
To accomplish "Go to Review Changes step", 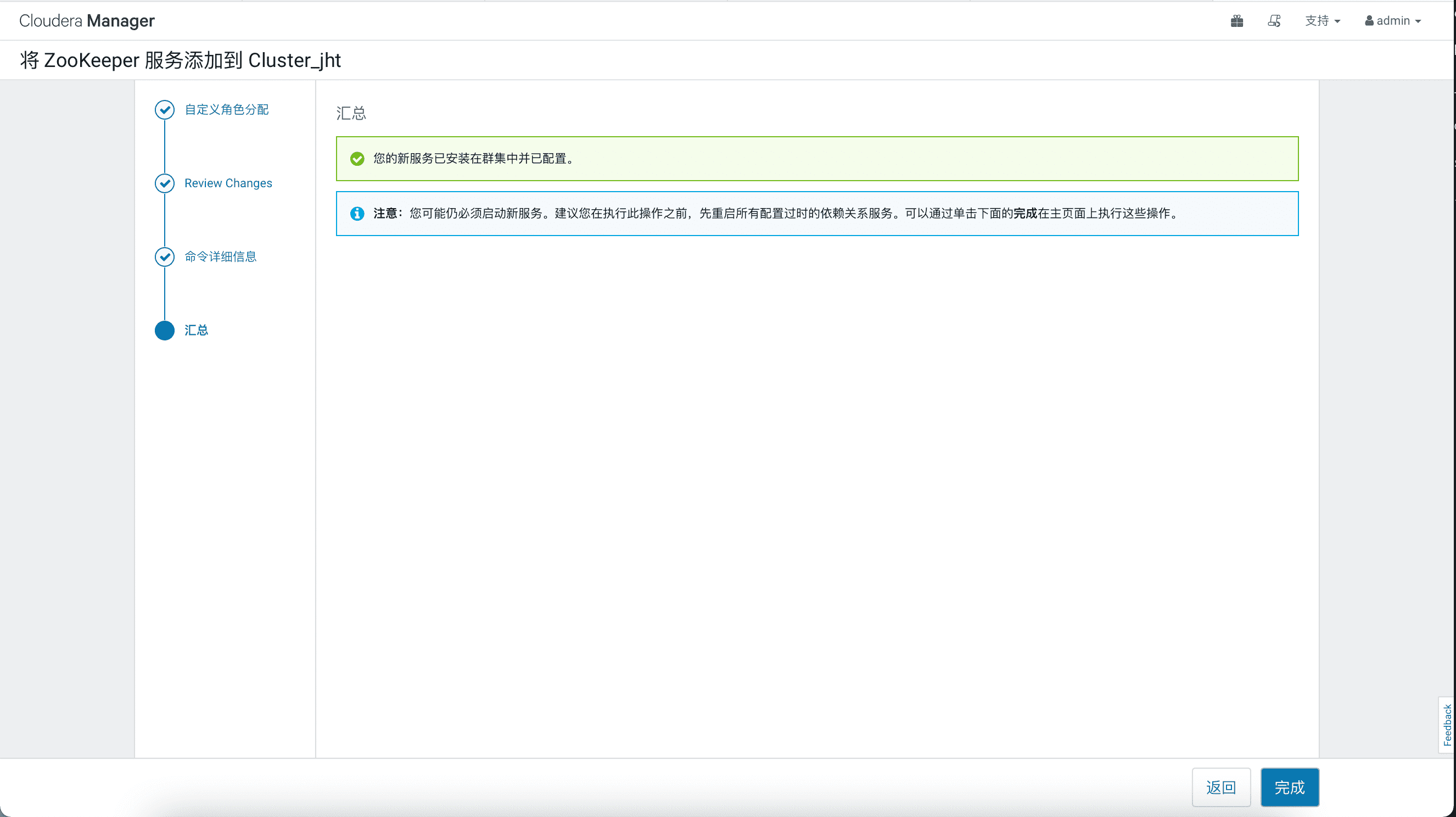I will tap(228, 183).
